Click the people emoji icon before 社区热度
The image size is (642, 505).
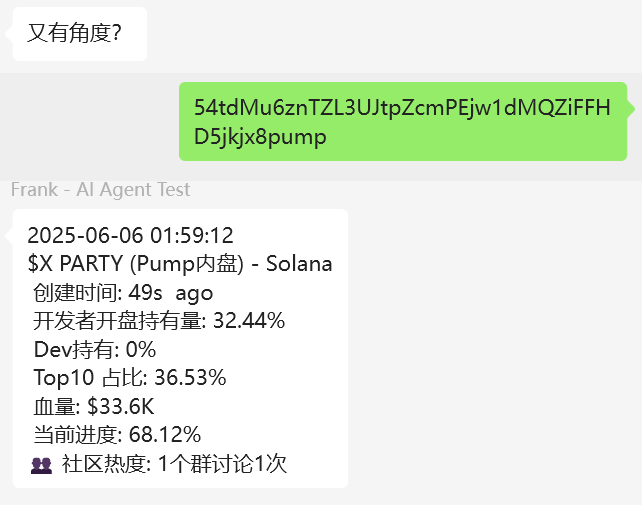pyautogui.click(x=41, y=465)
